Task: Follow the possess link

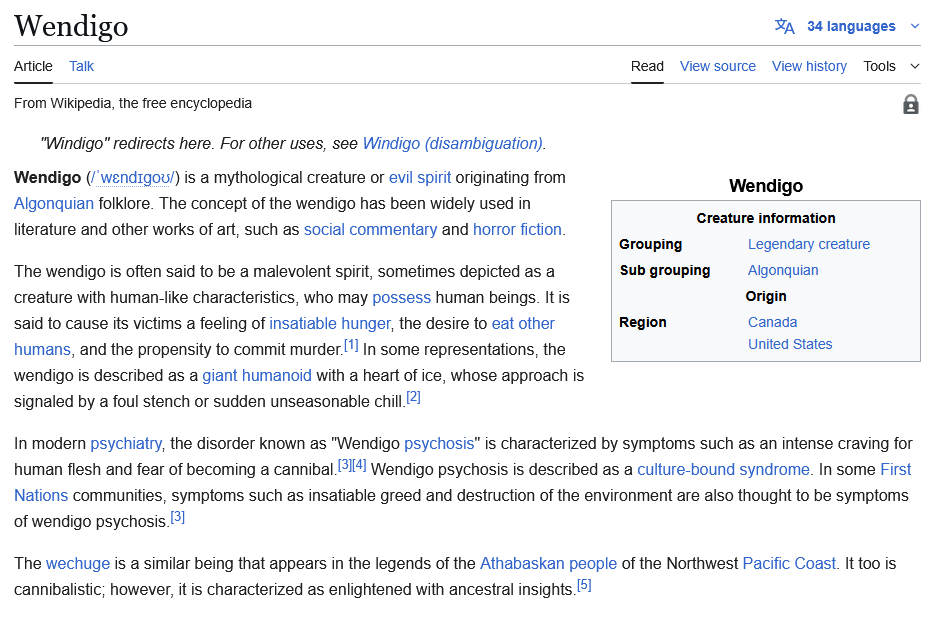Action: click(401, 298)
